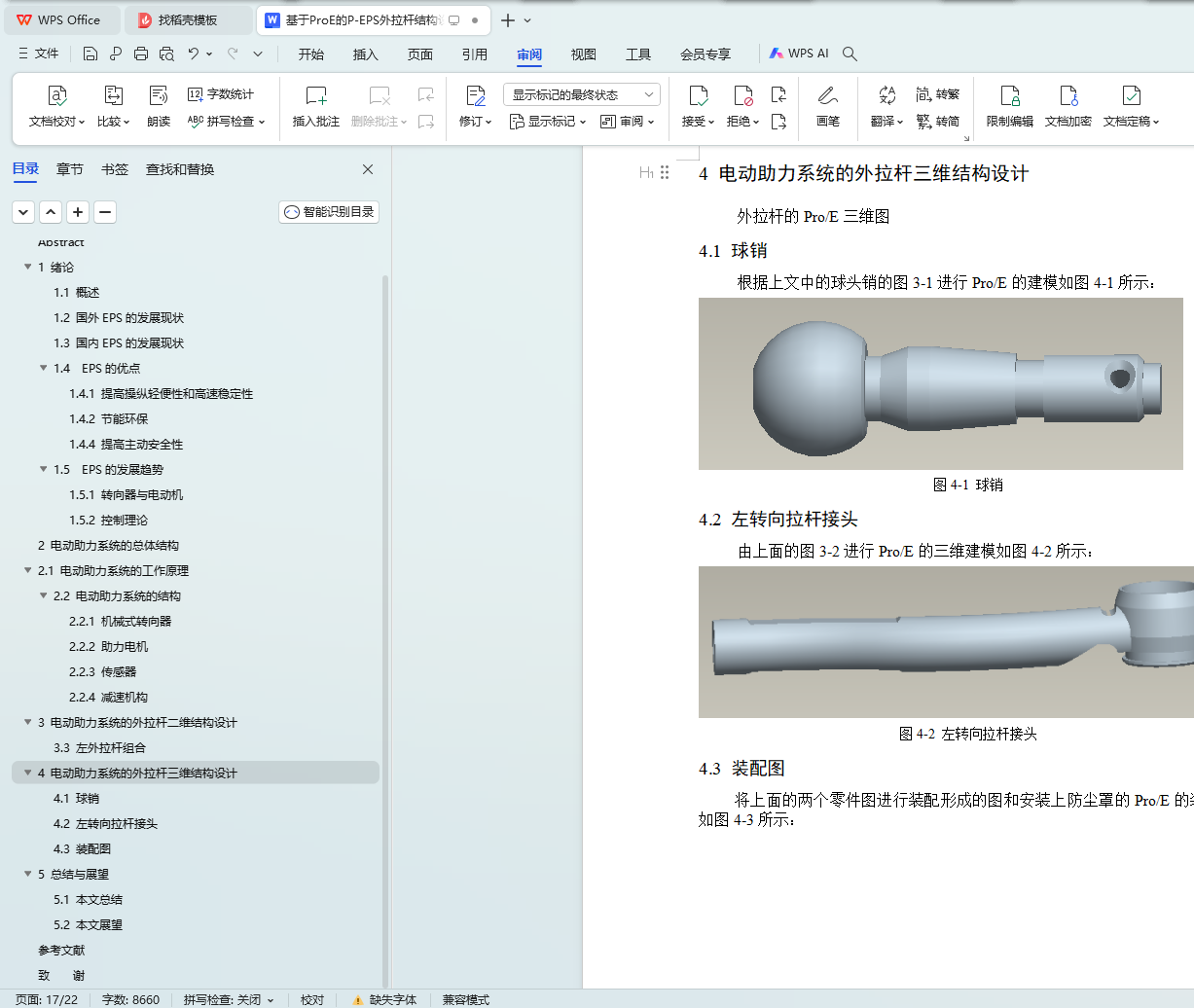Click the ball pin 3D model image
Image resolution: width=1194 pixels, height=1008 pixels.
click(940, 383)
